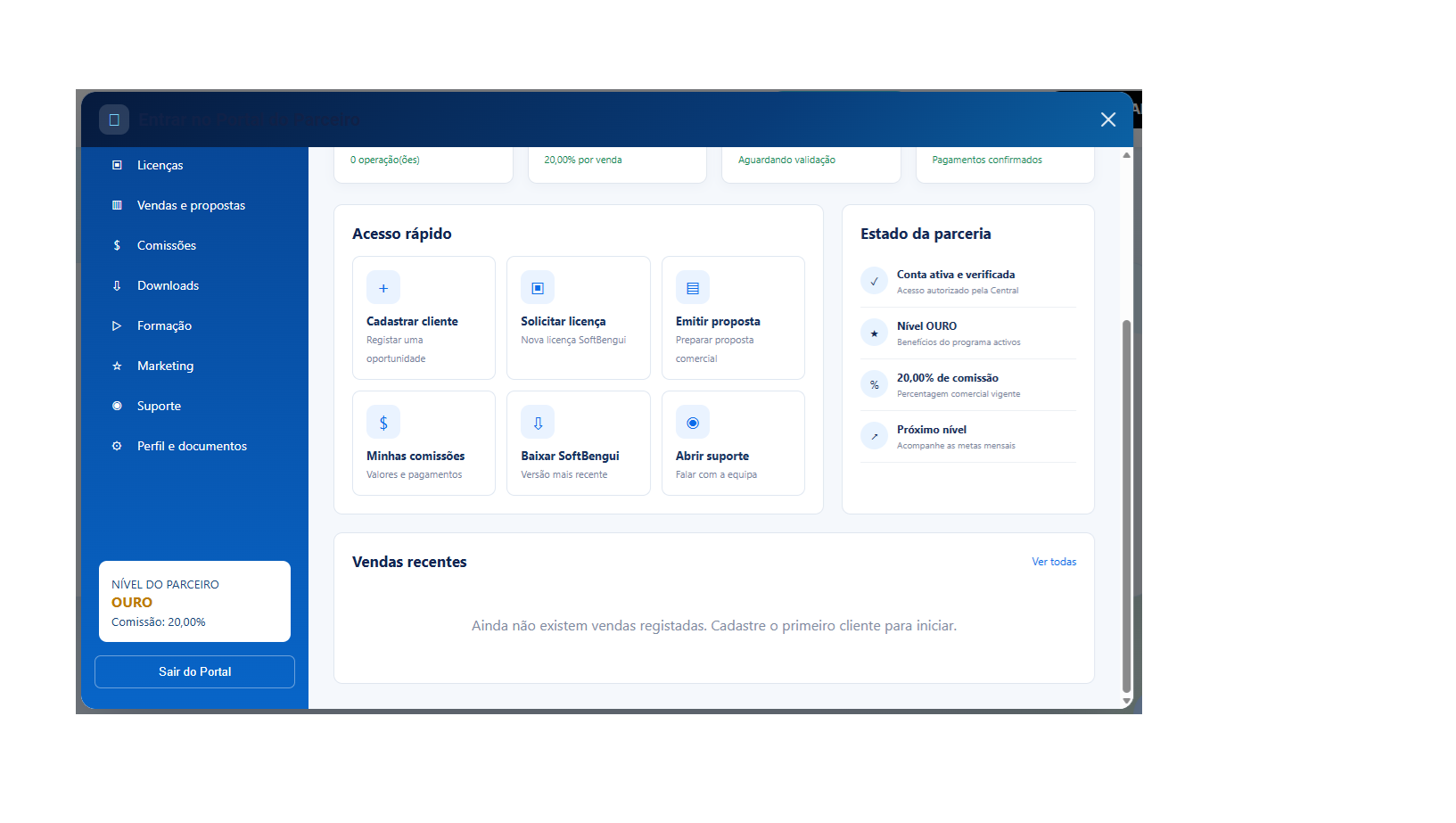Select Formação in the sidebar
The height and width of the screenshot is (823, 1456).
[194, 325]
